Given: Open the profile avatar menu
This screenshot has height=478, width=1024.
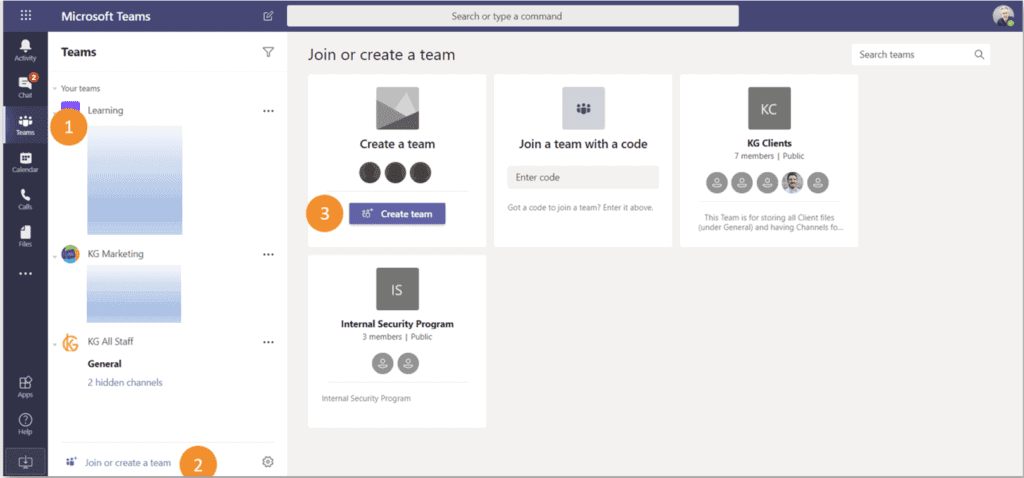Looking at the screenshot, I should (1003, 16).
